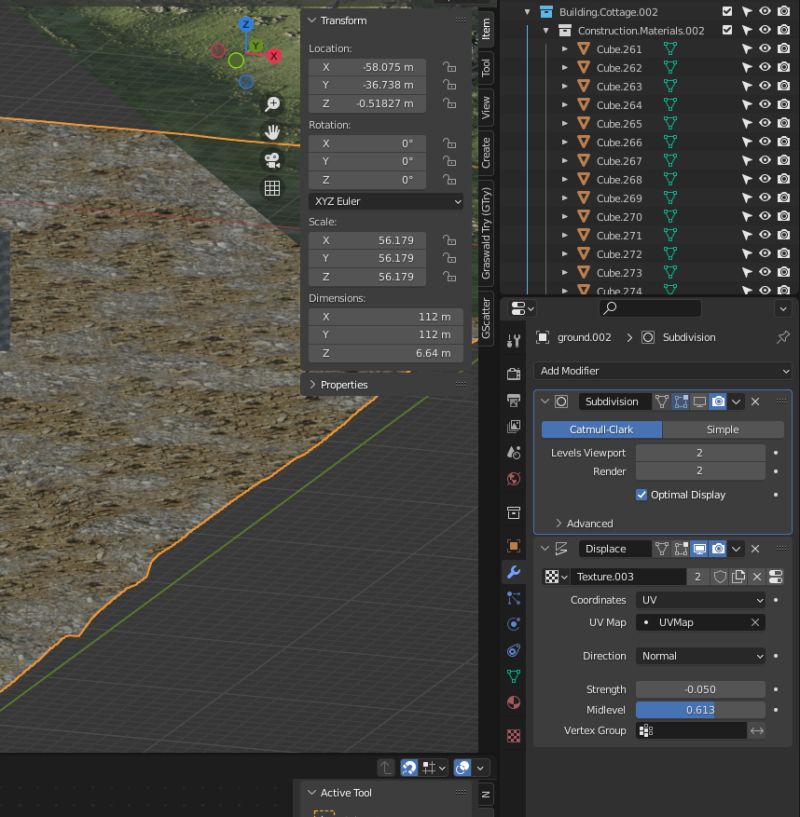Switch subdivision mode to Simple
Viewport: 800px width, 817px height.
coord(722,429)
